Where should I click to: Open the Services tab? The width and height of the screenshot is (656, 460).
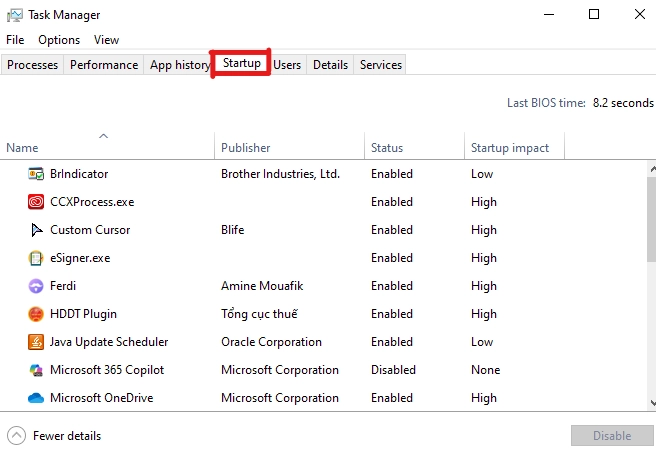(380, 65)
